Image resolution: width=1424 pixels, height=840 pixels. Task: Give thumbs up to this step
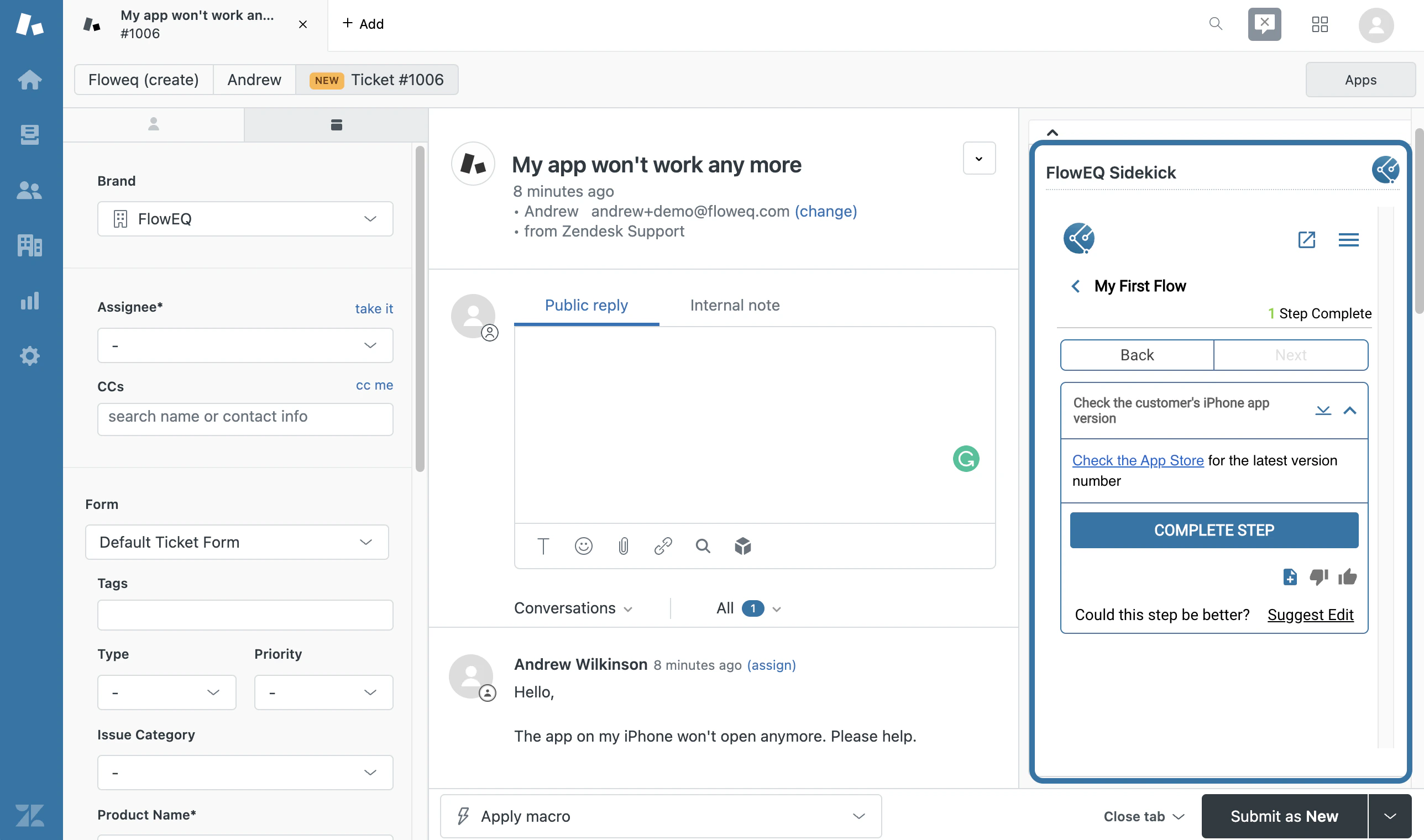(1348, 577)
